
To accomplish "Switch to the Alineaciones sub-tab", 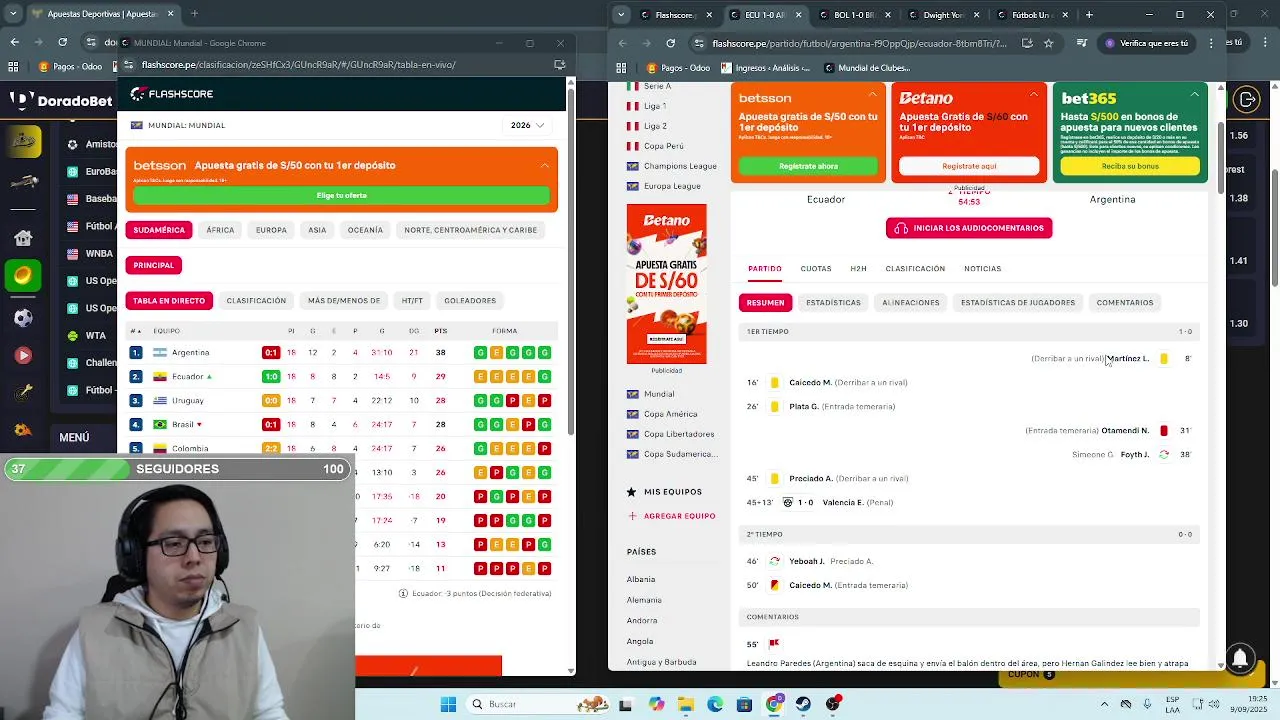I will pos(911,303).
